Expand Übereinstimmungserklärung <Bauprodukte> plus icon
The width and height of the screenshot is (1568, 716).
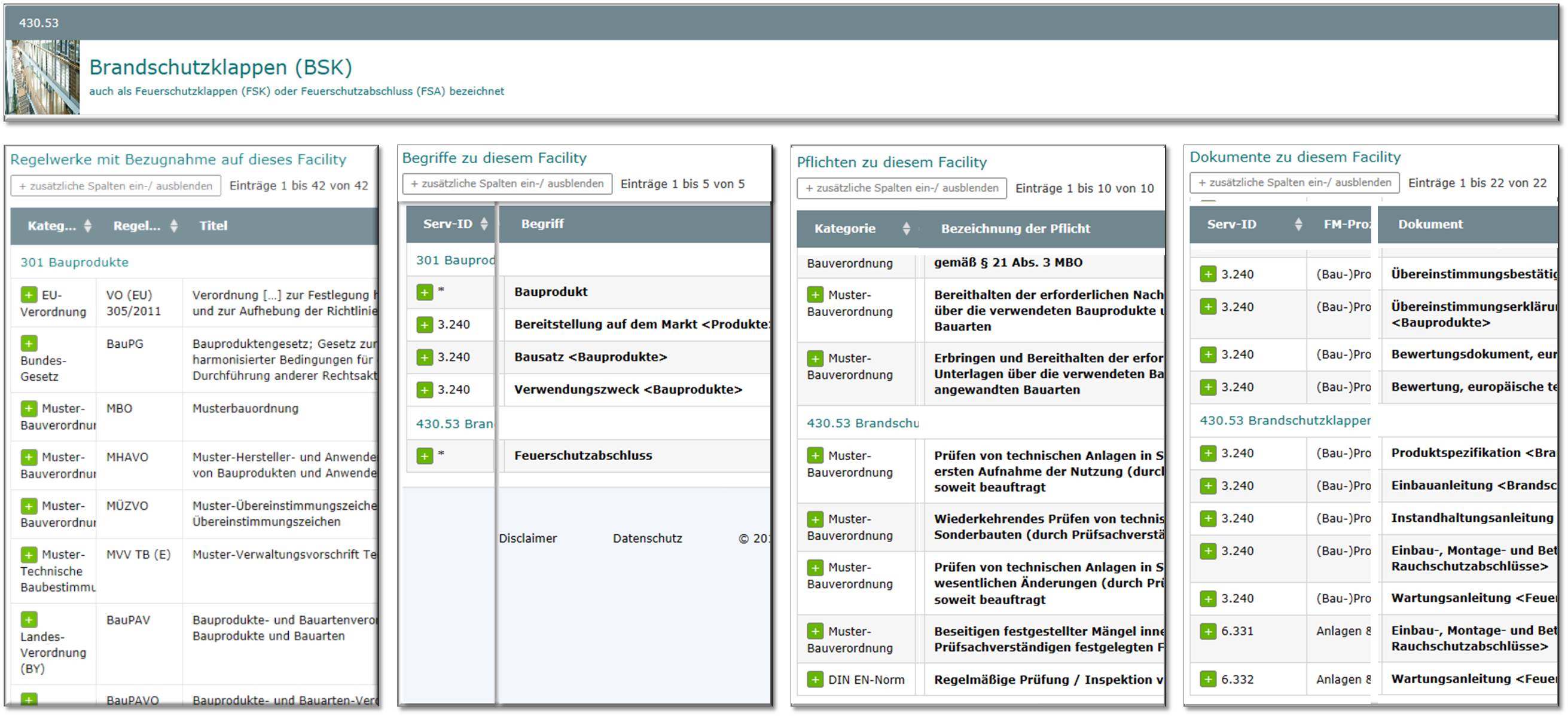(x=1207, y=307)
